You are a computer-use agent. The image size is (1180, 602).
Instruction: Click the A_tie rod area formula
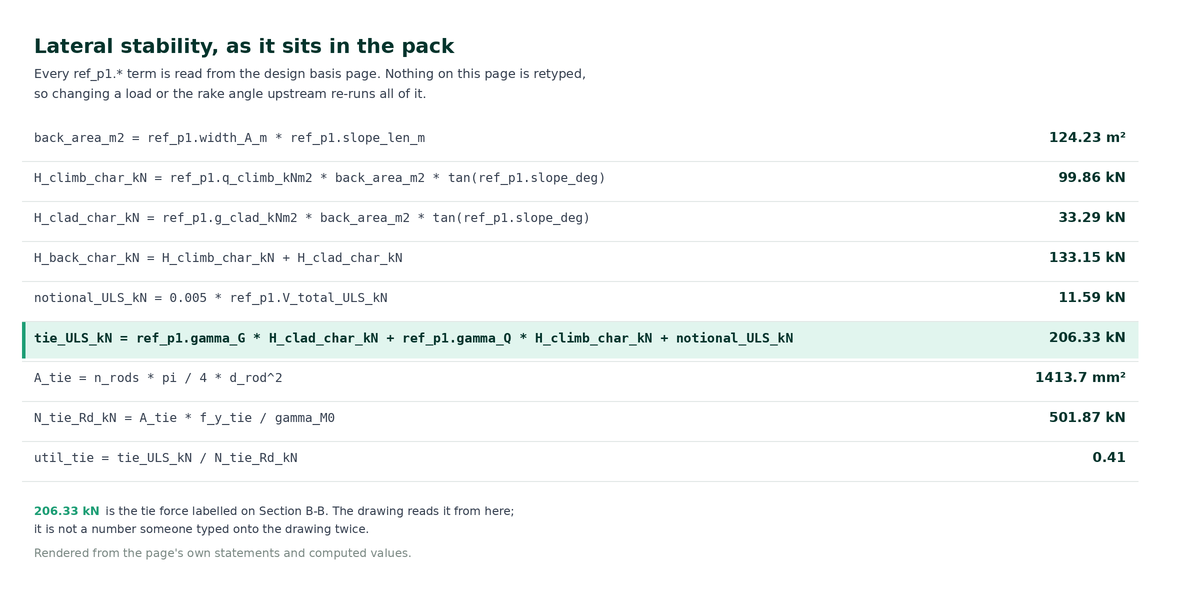(158, 378)
